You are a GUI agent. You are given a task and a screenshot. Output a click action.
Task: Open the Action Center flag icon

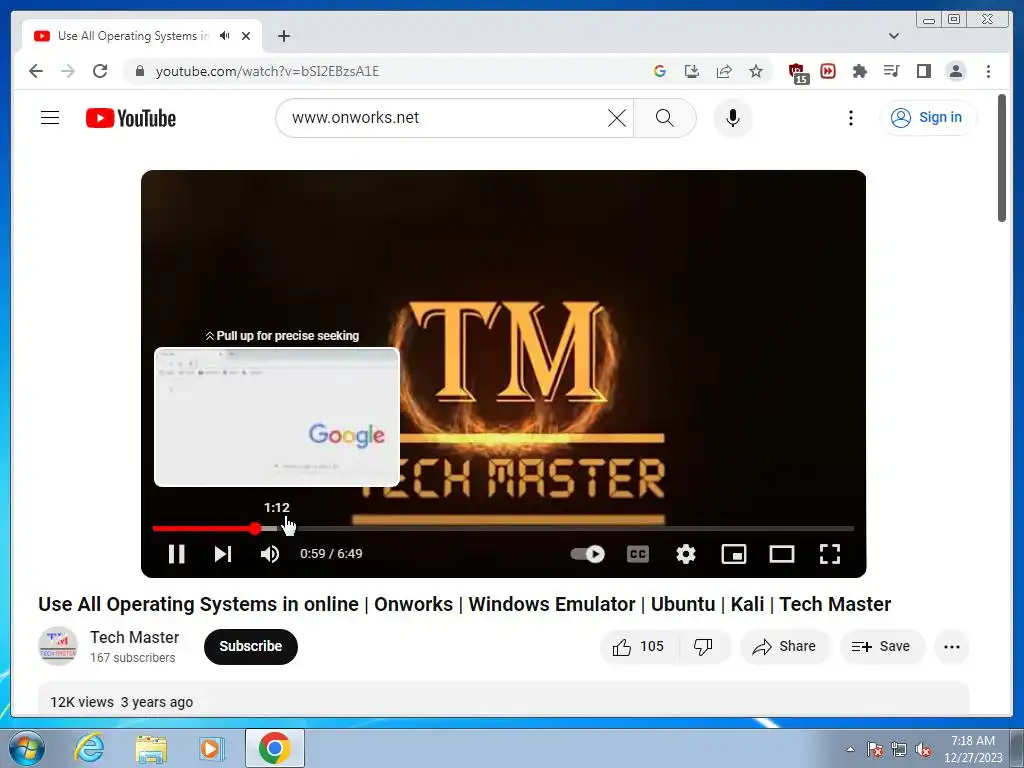coord(875,749)
